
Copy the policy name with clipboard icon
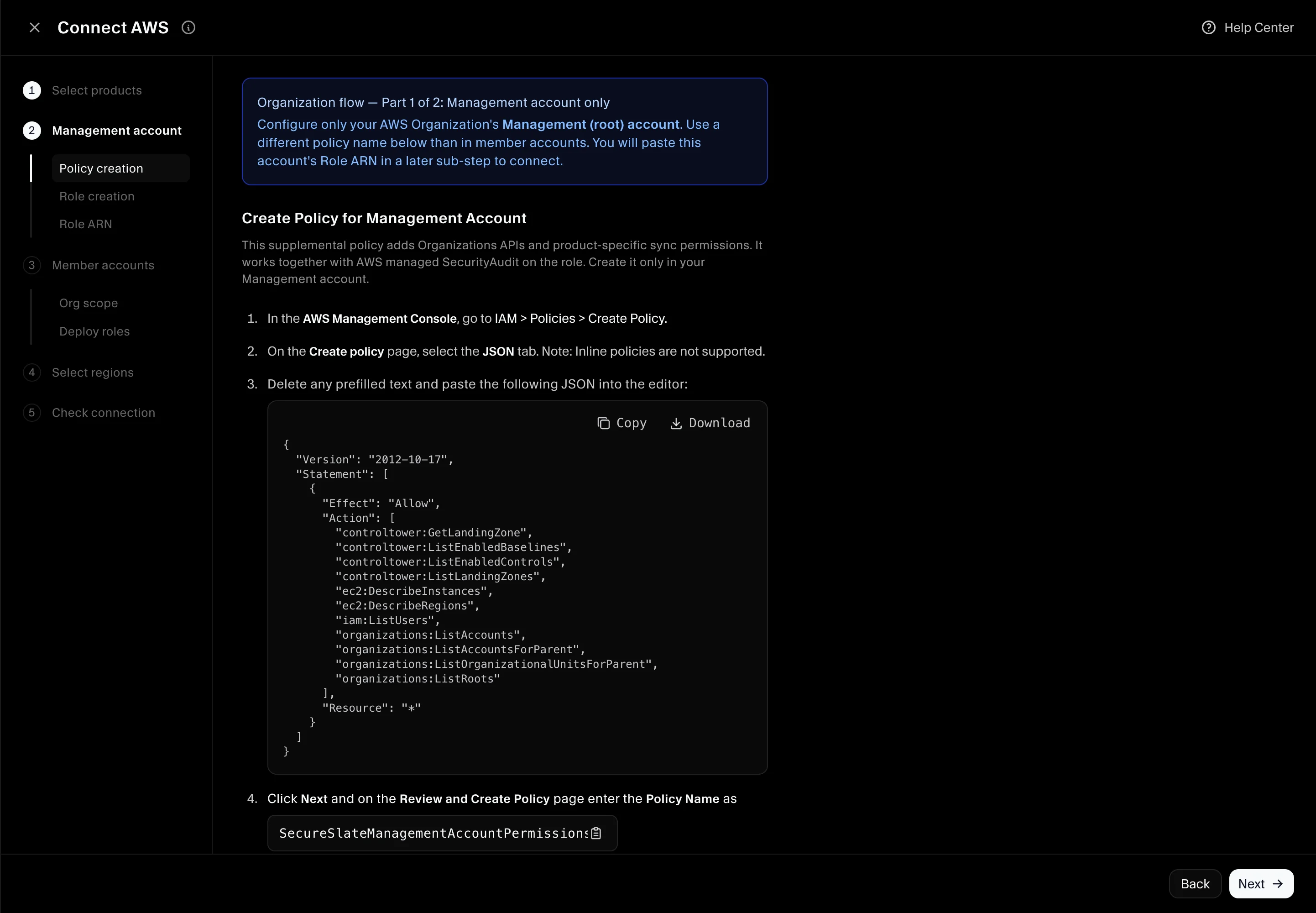pos(595,833)
